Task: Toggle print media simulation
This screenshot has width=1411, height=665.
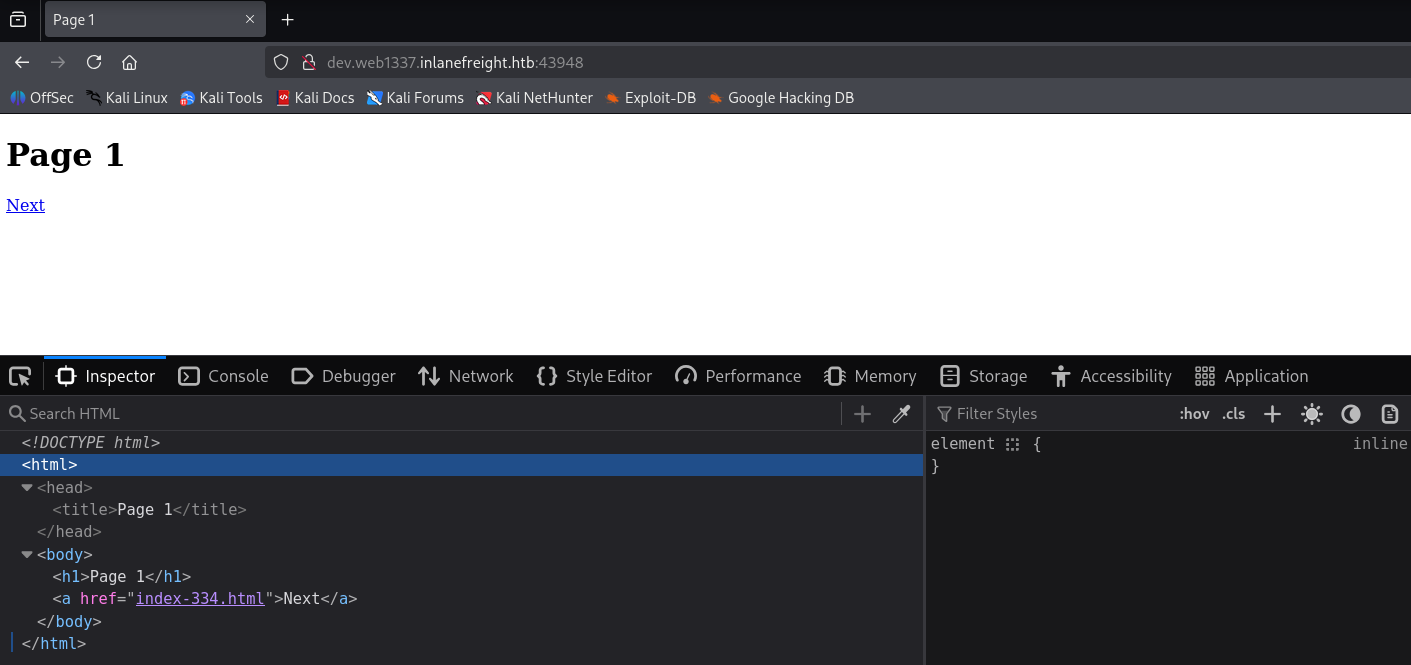Action: pos(1389,414)
